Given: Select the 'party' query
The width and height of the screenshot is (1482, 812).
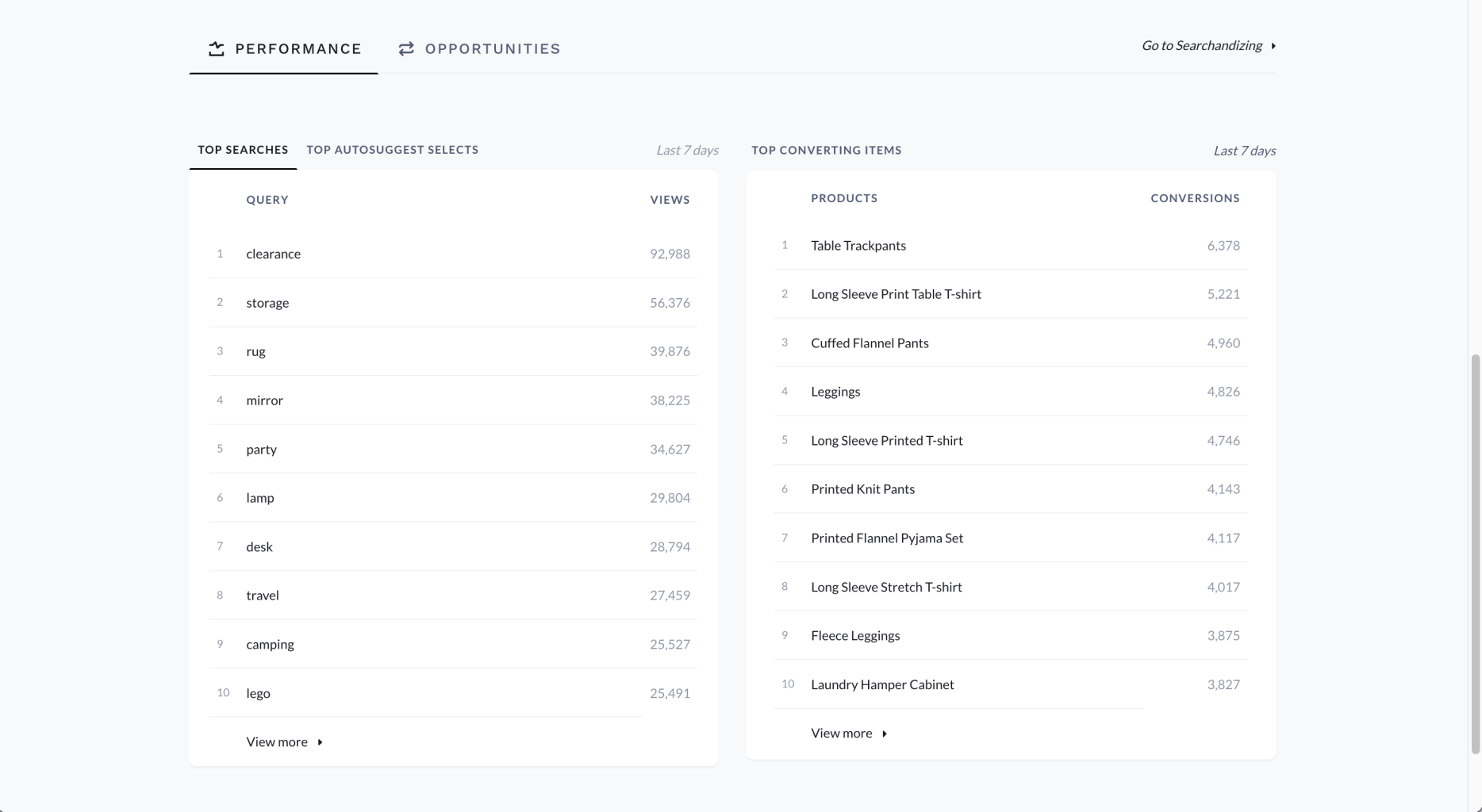Looking at the screenshot, I should click(261, 450).
